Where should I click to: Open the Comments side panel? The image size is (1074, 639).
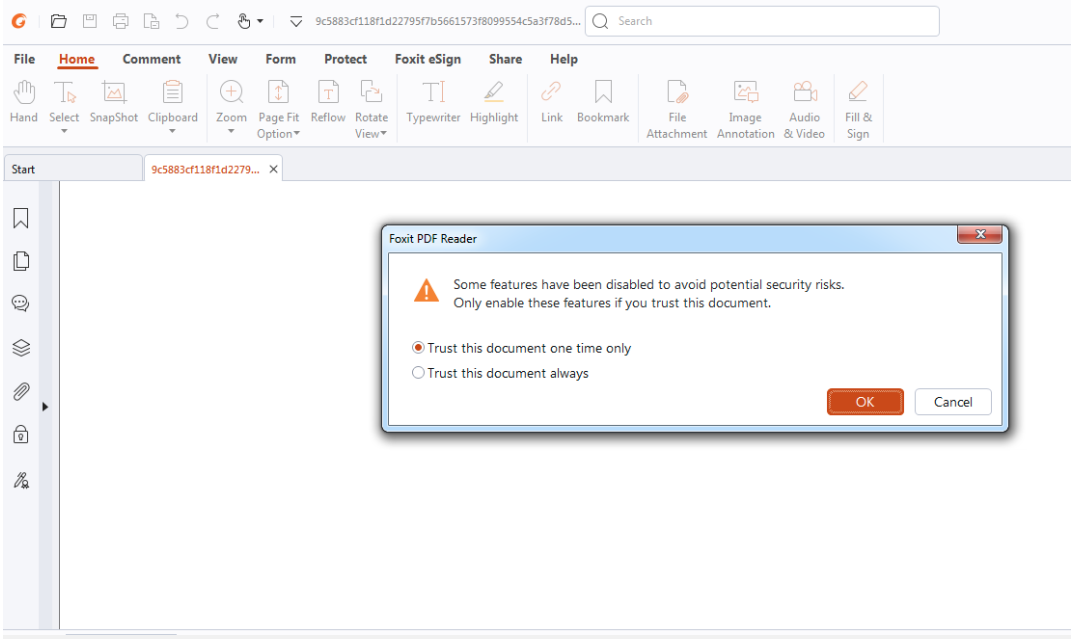pyautogui.click(x=20, y=304)
